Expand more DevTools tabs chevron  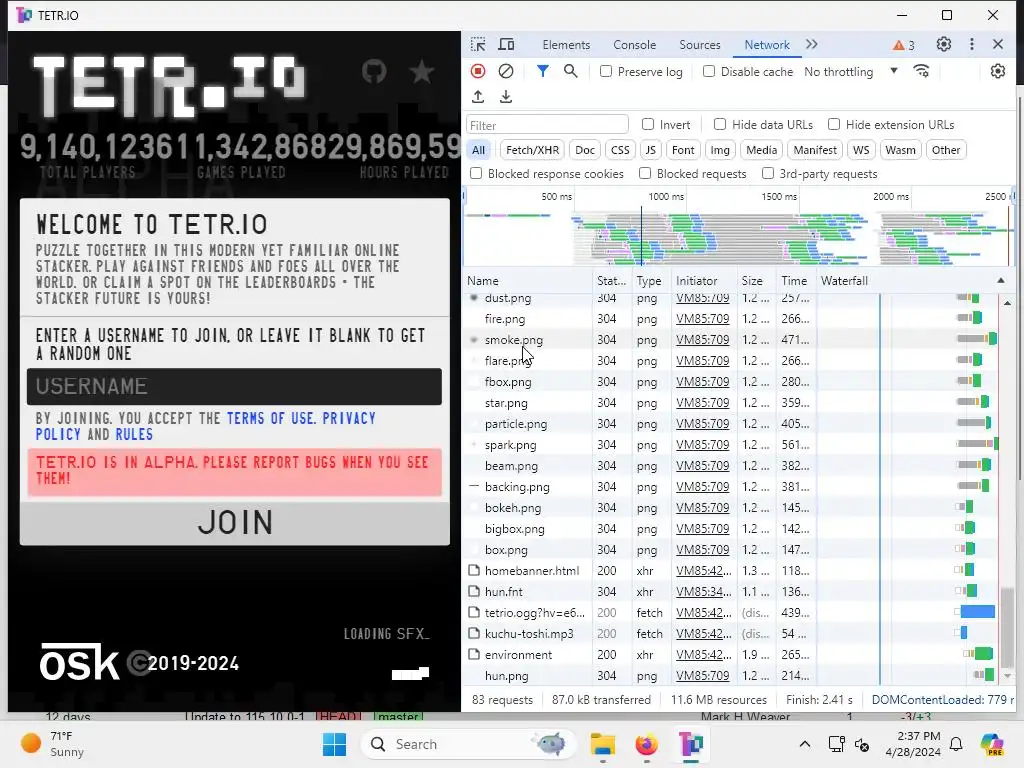click(x=812, y=44)
